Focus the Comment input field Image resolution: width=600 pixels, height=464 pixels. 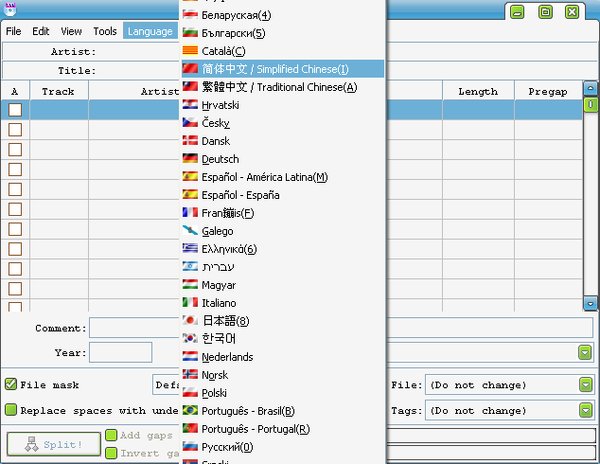tap(341, 327)
